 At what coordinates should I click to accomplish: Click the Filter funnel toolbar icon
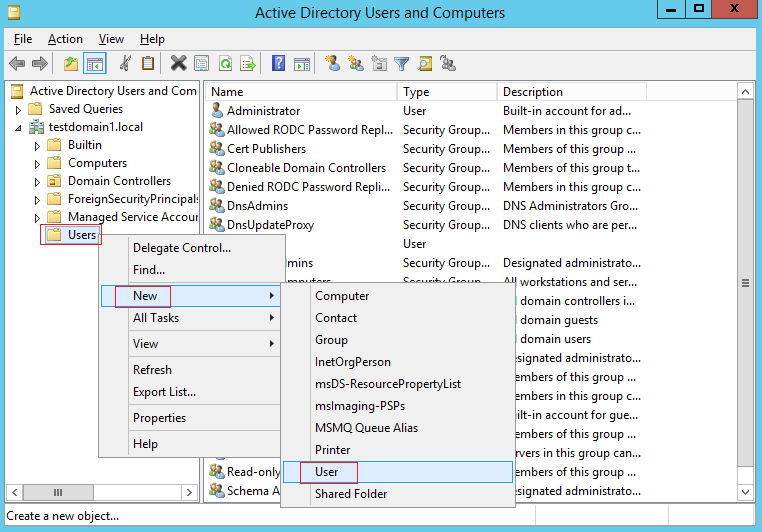click(x=402, y=64)
